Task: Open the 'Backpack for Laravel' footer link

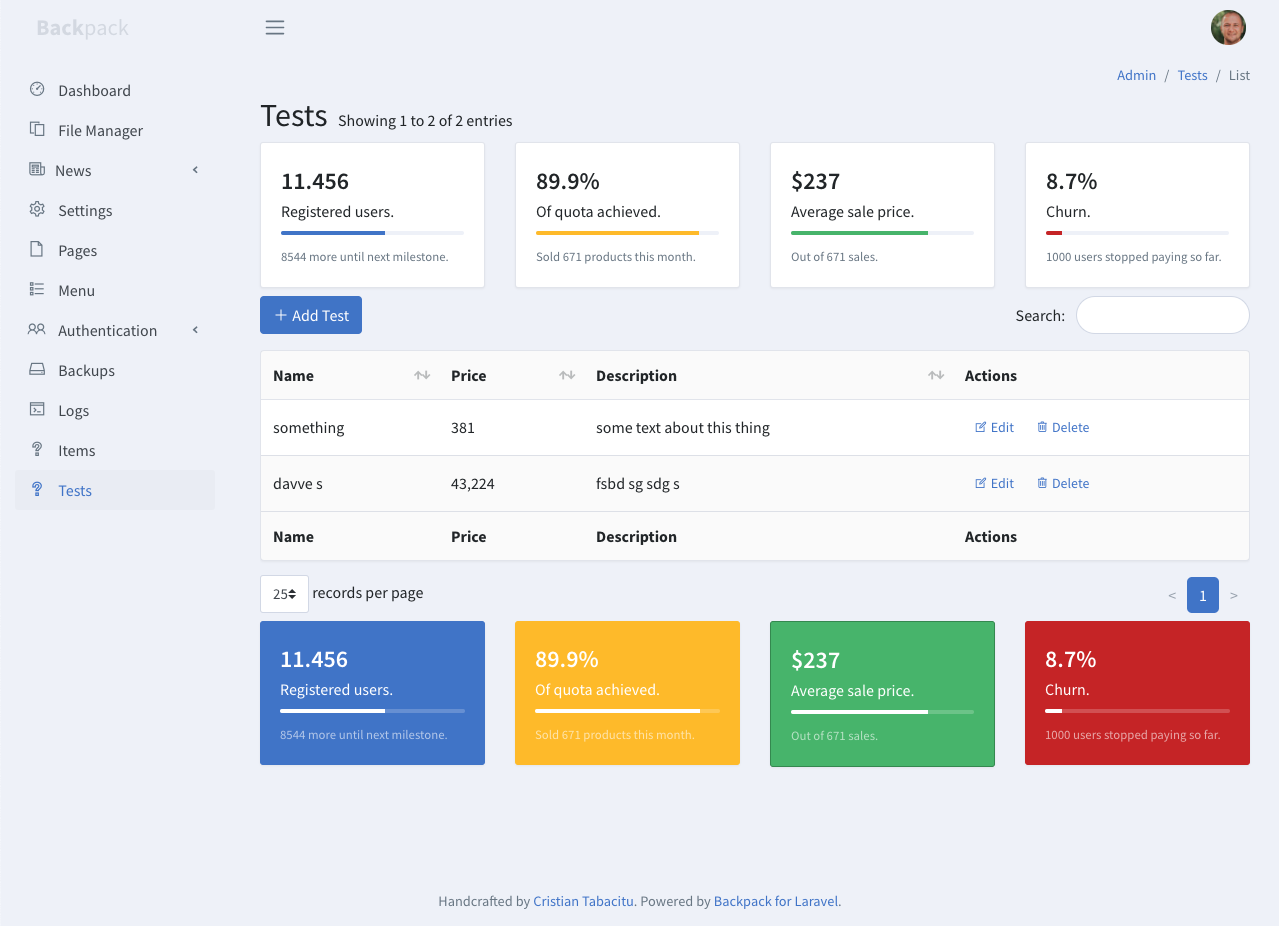Action: pyautogui.click(x=775, y=901)
